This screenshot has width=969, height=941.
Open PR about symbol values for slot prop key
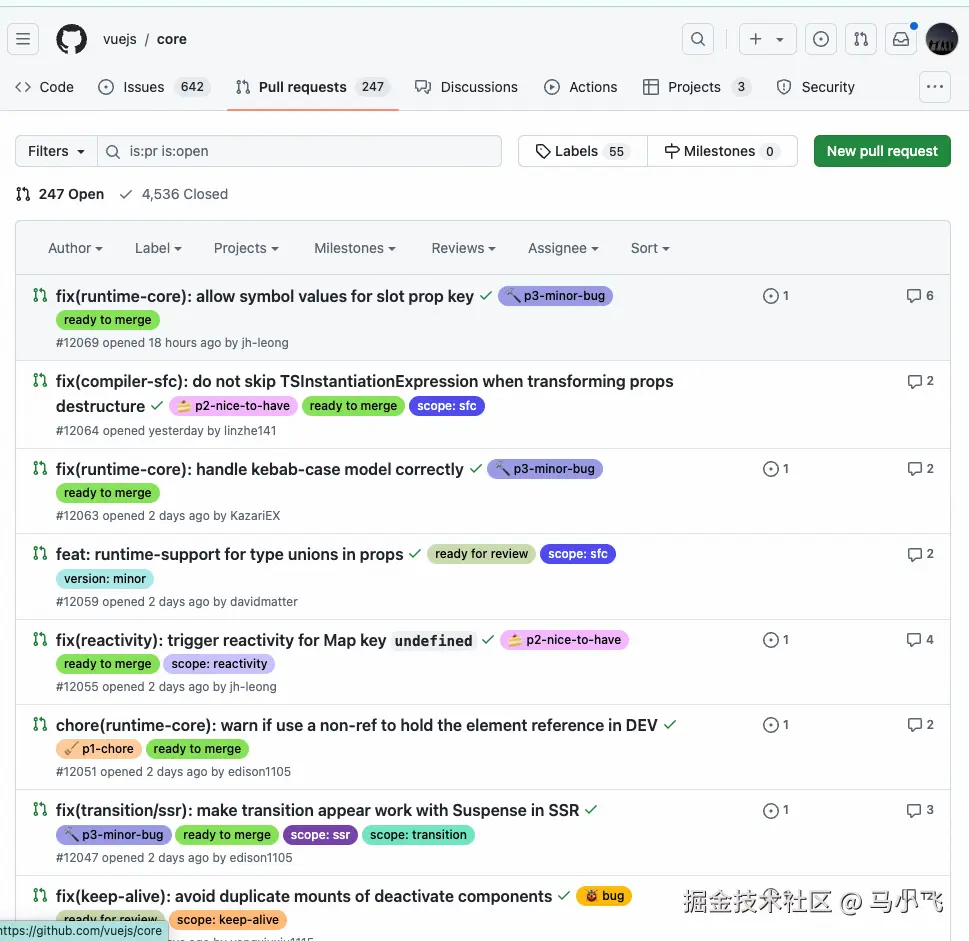[264, 296]
